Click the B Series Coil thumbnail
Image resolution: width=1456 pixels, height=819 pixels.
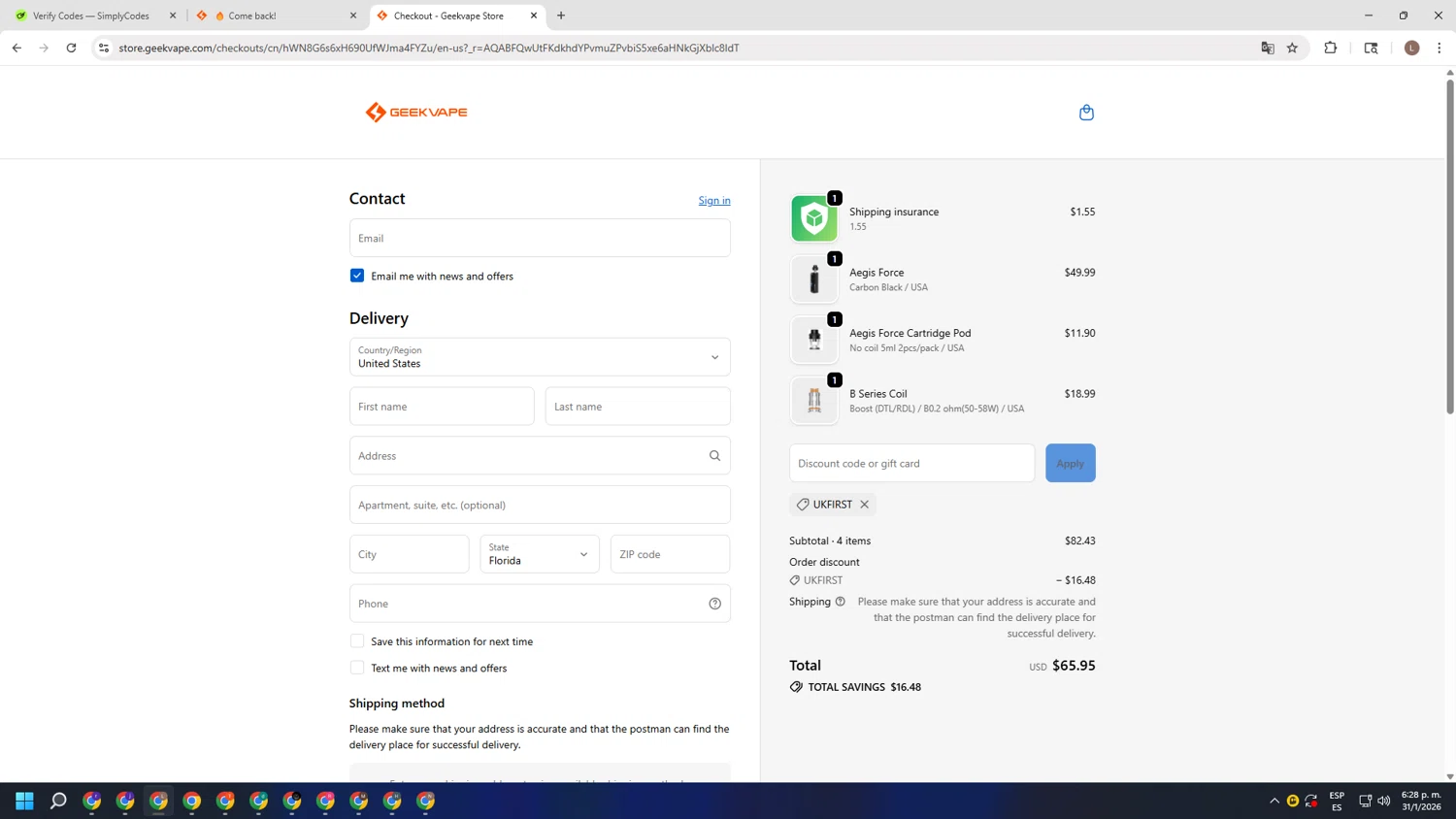[813, 401]
